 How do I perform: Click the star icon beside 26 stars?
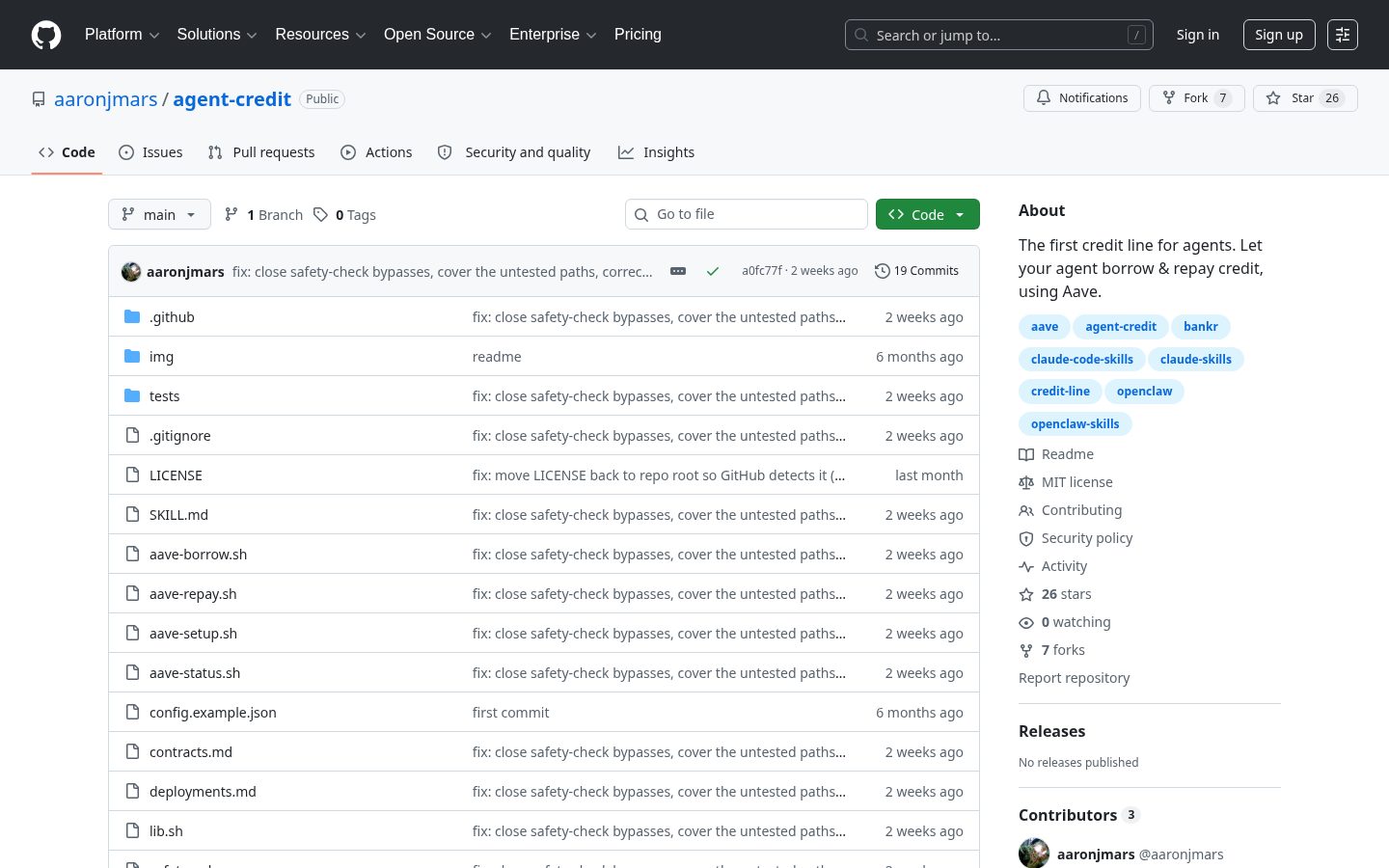1026,594
